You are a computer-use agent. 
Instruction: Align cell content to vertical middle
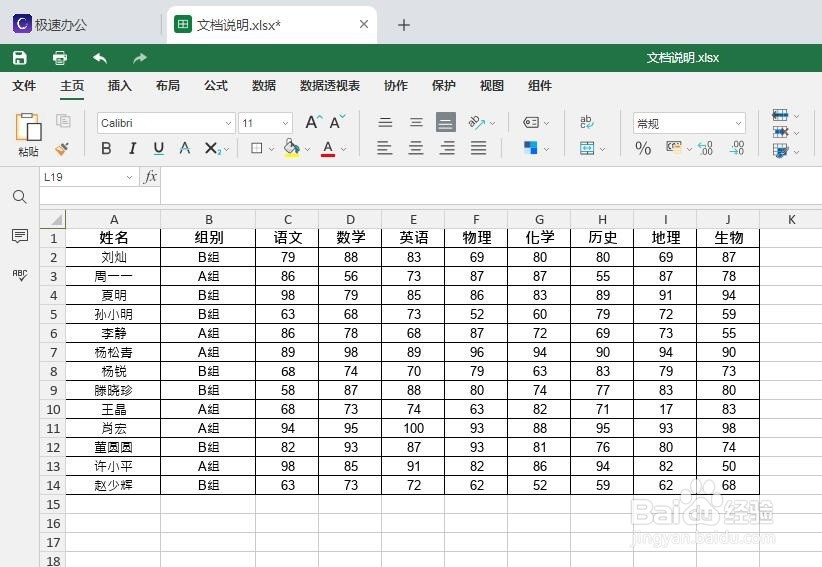coord(416,123)
